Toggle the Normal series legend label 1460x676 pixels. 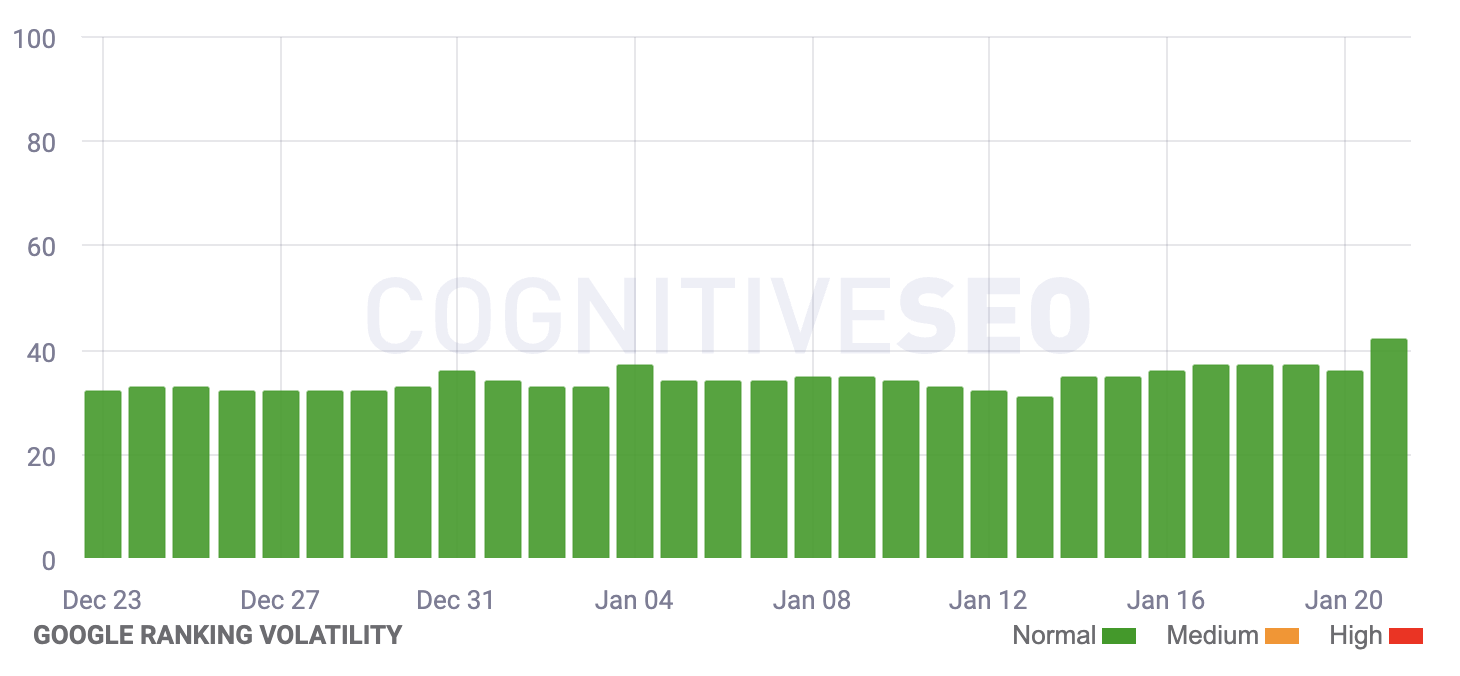pyautogui.click(x=1054, y=635)
